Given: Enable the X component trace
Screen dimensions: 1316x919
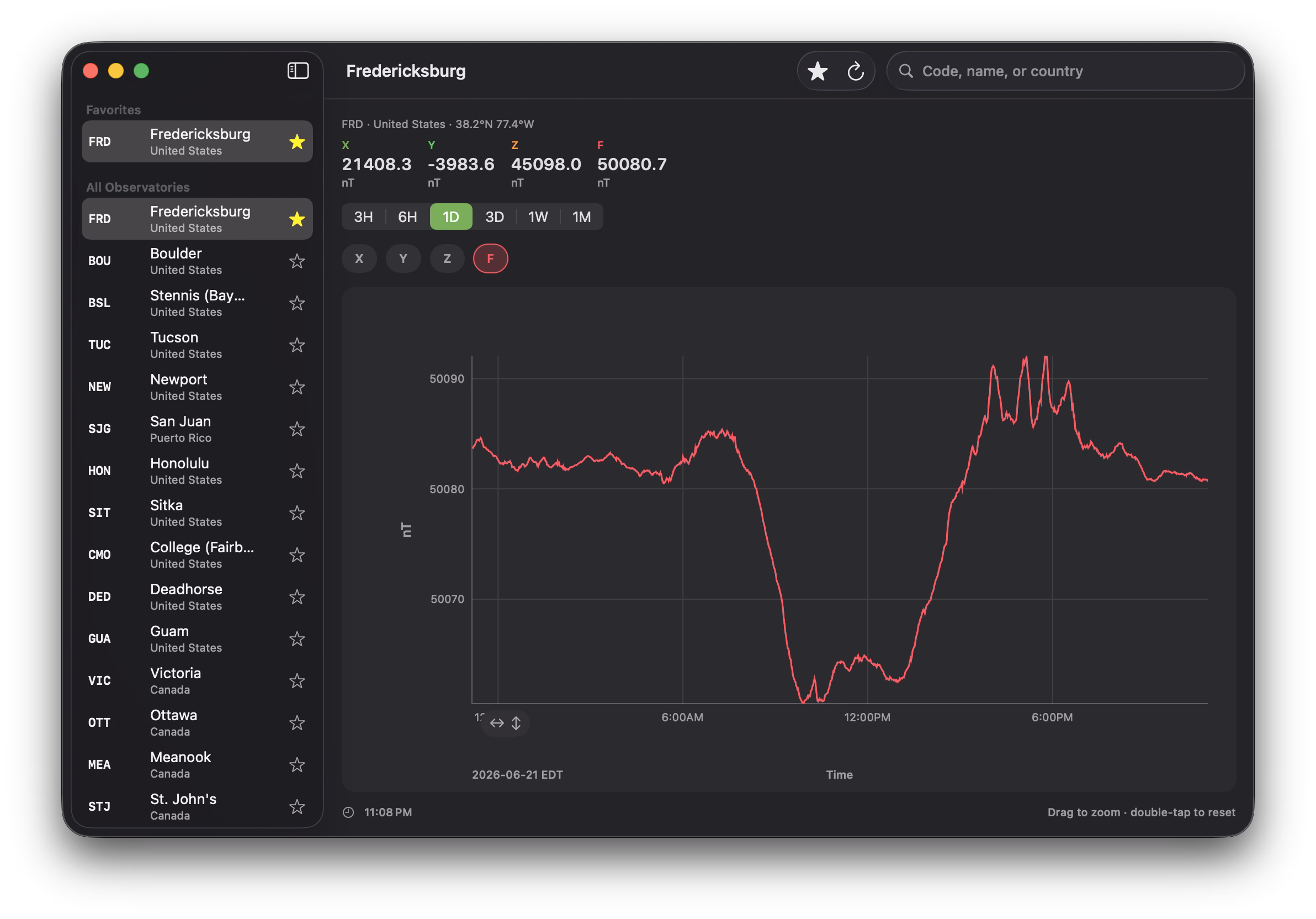Looking at the screenshot, I should click(x=359, y=258).
